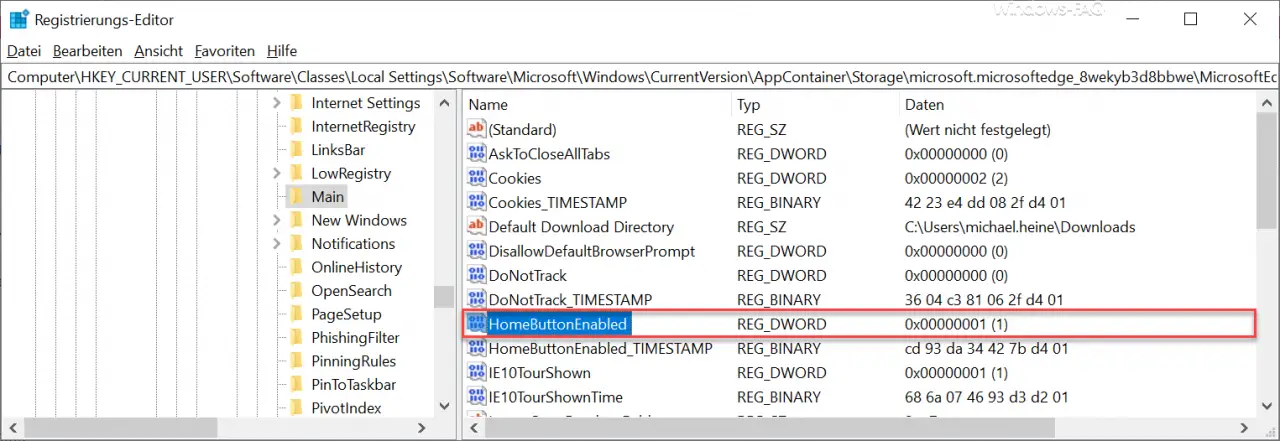Screen dimensions: 1280x441
Task: Select the IE10TourShownTime value name
Action: 555,397
